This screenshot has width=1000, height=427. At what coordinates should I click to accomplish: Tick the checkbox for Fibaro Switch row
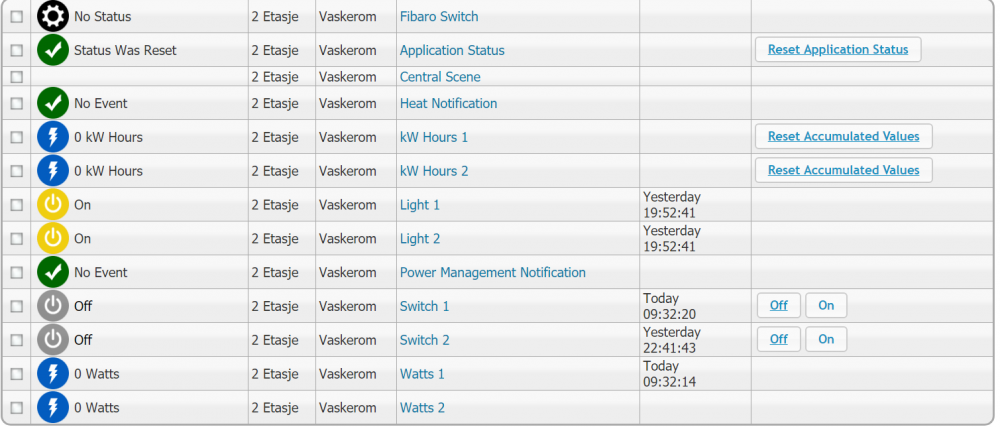[16, 17]
